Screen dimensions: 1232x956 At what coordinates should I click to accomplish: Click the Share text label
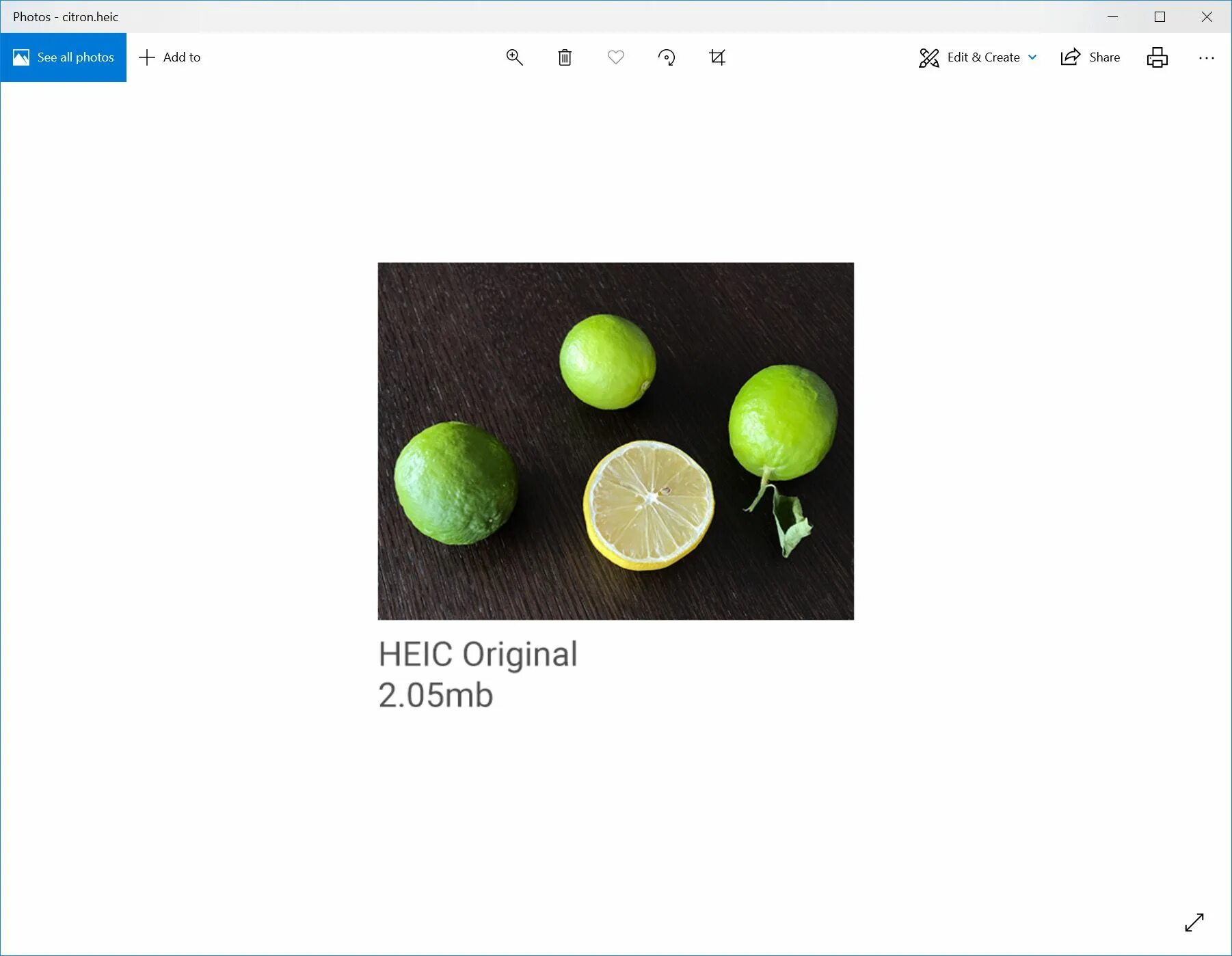pos(1105,57)
